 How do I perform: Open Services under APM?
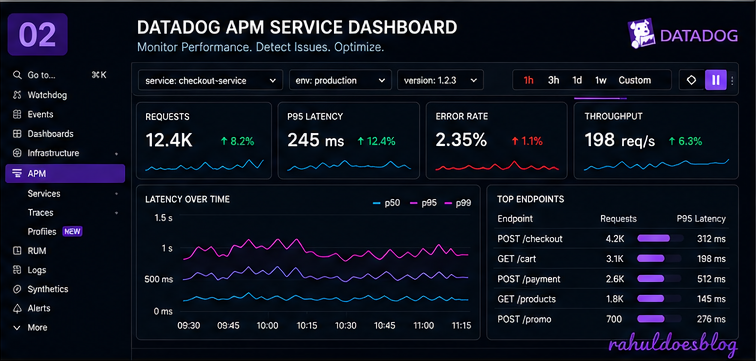[x=44, y=194]
